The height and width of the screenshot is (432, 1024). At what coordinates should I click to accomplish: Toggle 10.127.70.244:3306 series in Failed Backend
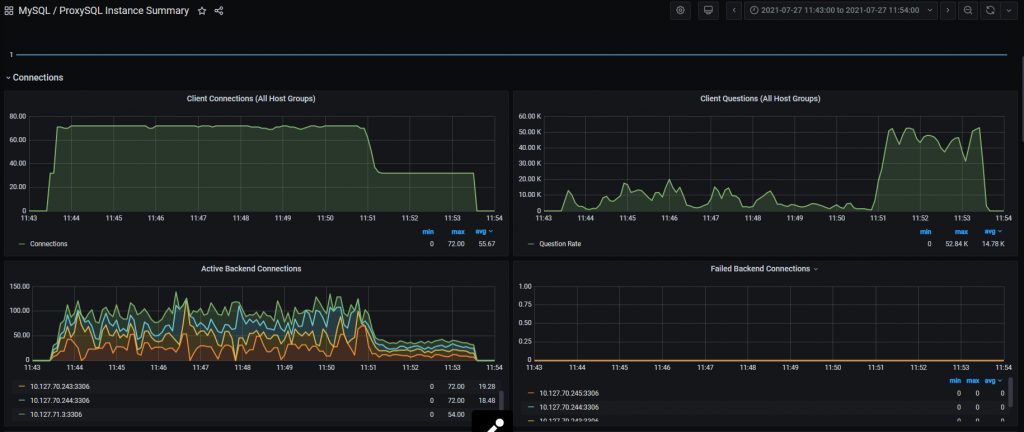click(x=569, y=407)
